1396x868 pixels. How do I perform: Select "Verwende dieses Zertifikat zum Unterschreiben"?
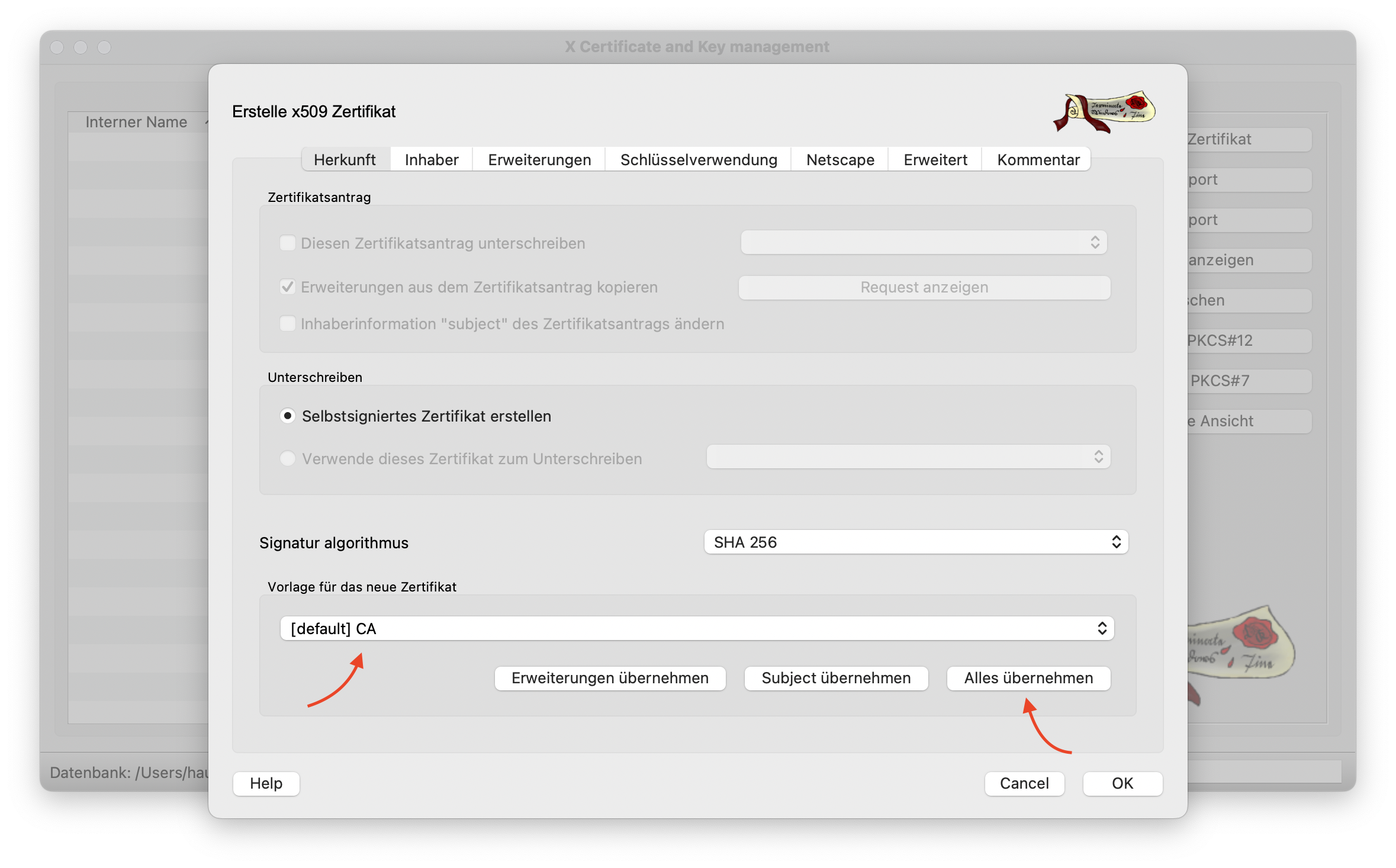(288, 458)
